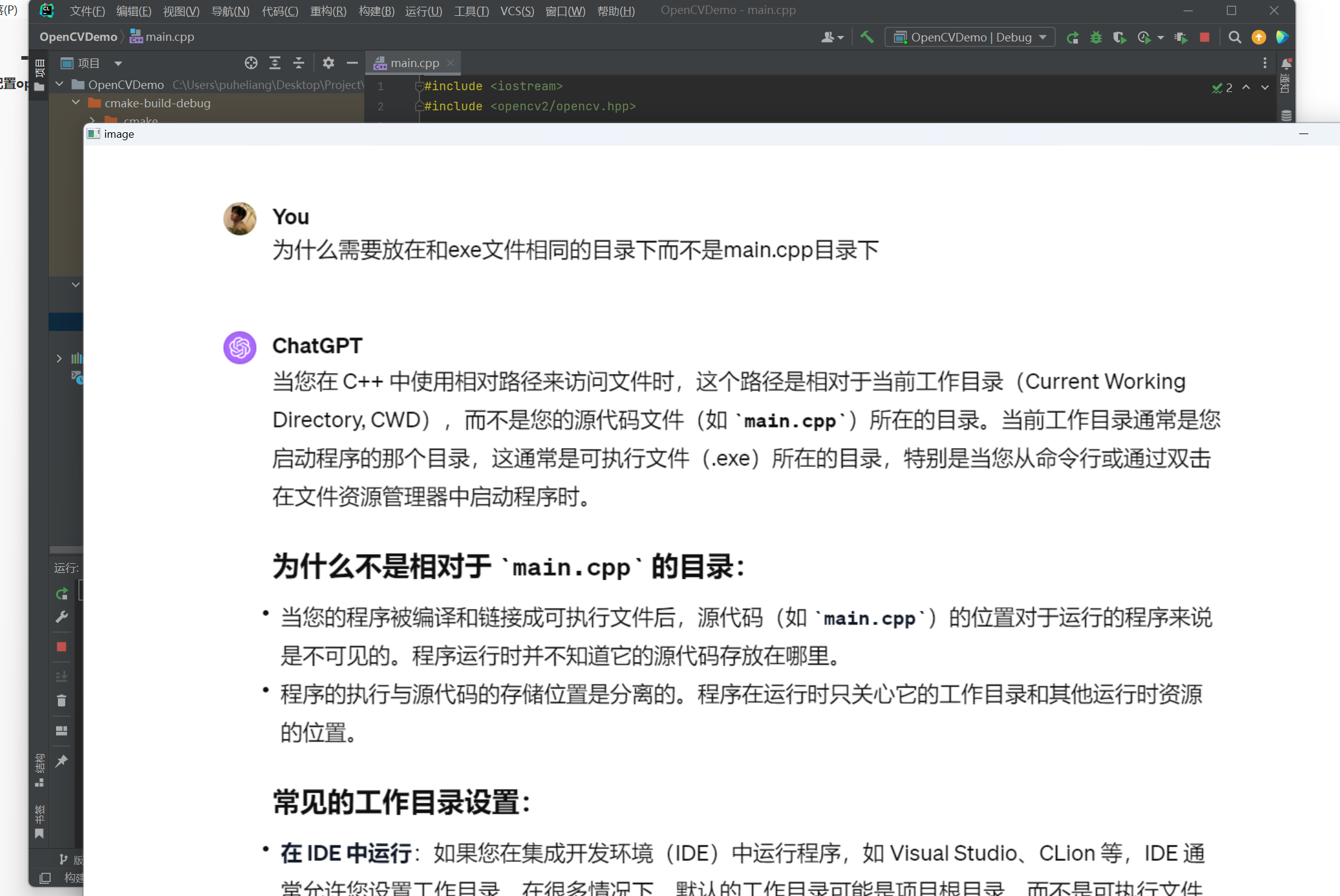Open the 文件(F) menu

(87, 11)
